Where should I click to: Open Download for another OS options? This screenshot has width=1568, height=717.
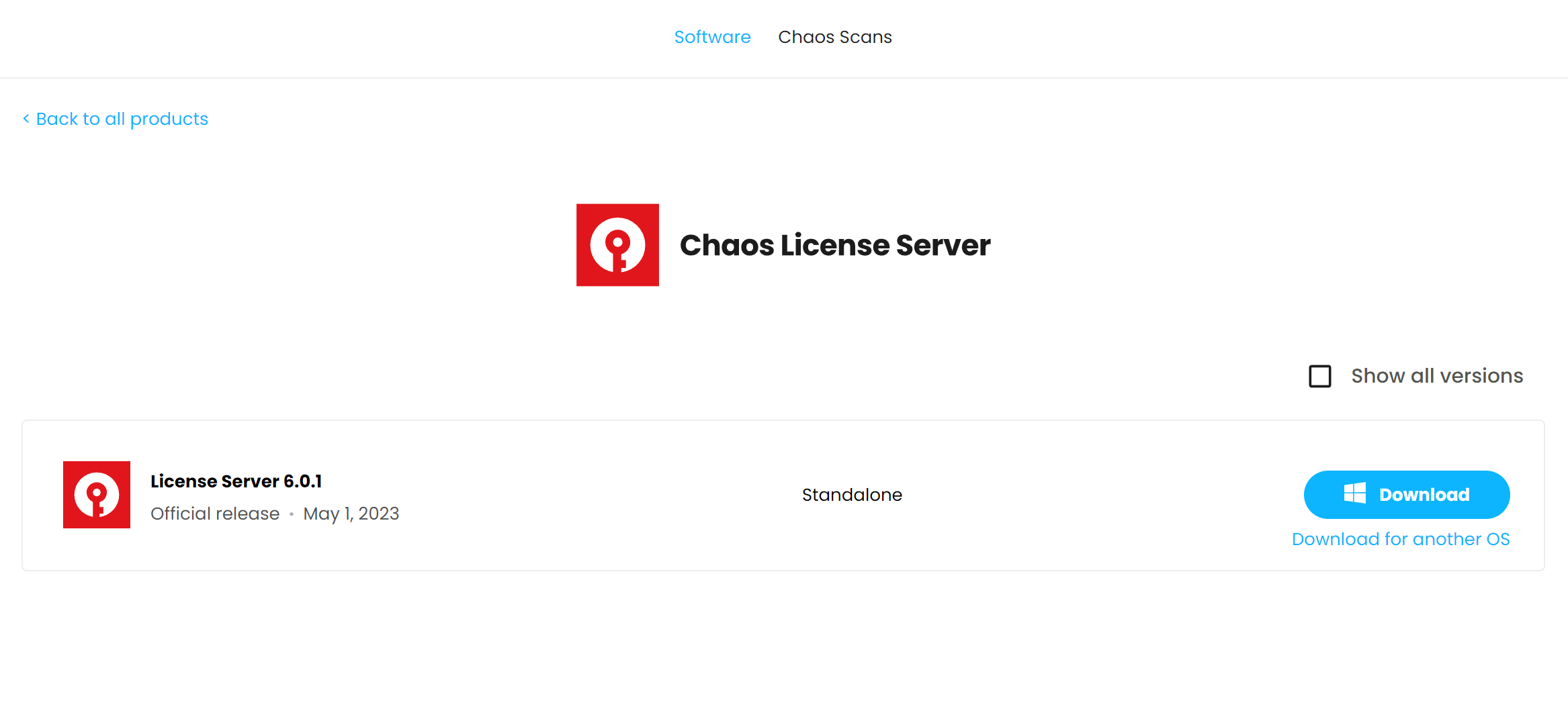click(1400, 539)
